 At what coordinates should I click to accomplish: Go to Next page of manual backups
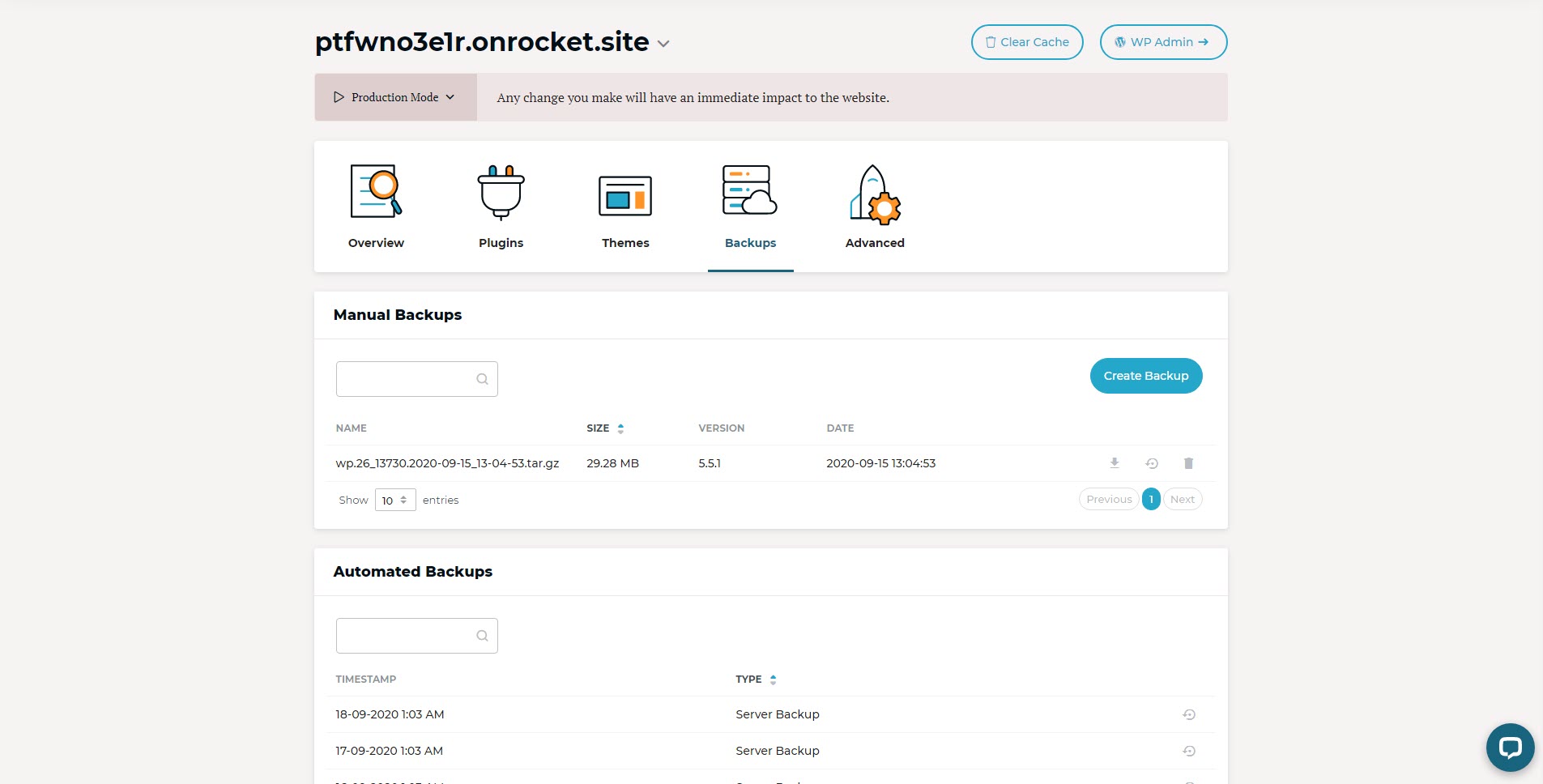(x=1183, y=499)
